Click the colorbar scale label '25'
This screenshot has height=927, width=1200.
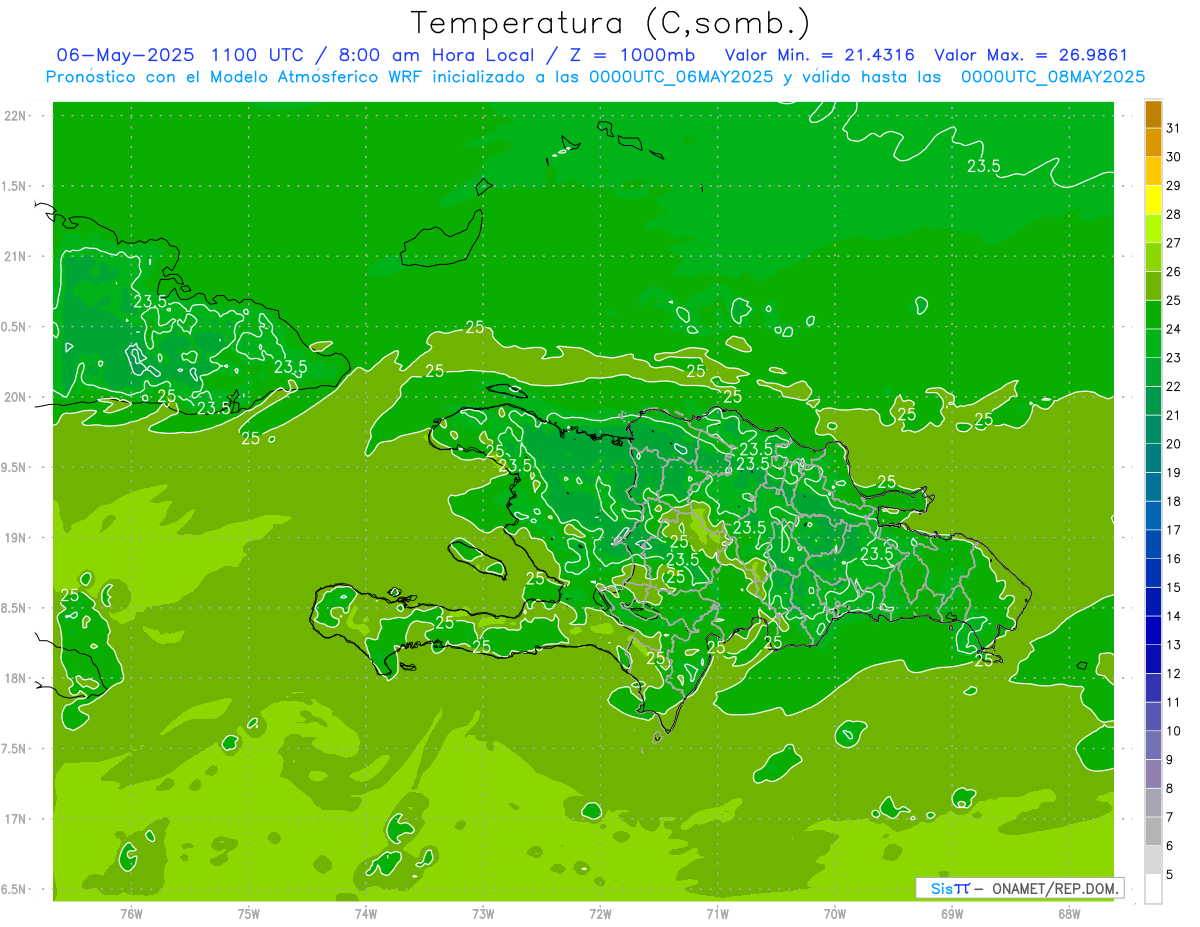pyautogui.click(x=1173, y=300)
